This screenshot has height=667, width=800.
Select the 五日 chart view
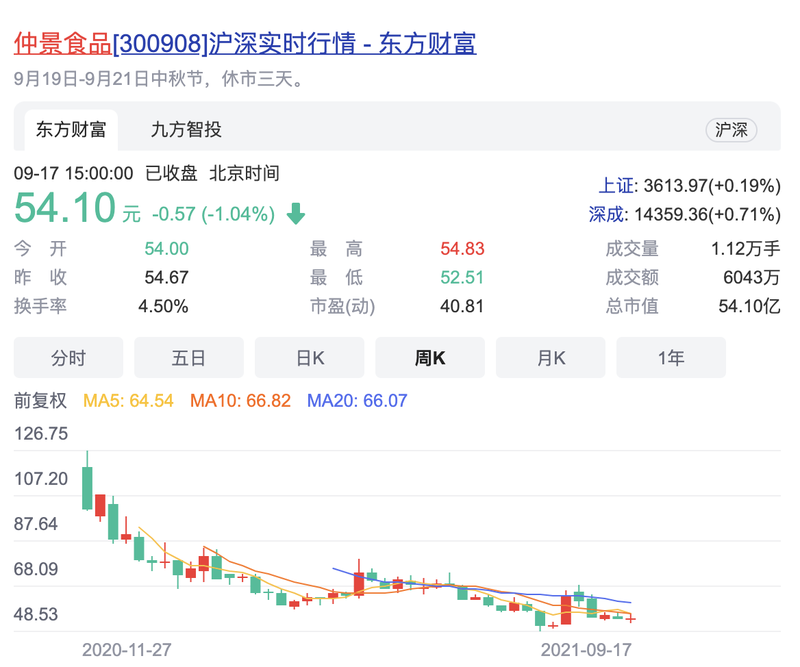click(189, 358)
